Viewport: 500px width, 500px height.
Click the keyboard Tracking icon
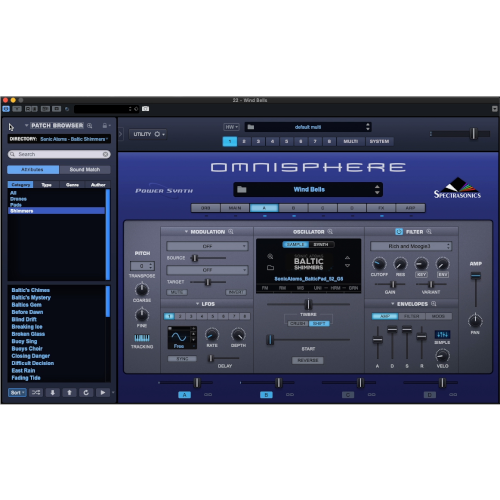(x=142, y=338)
